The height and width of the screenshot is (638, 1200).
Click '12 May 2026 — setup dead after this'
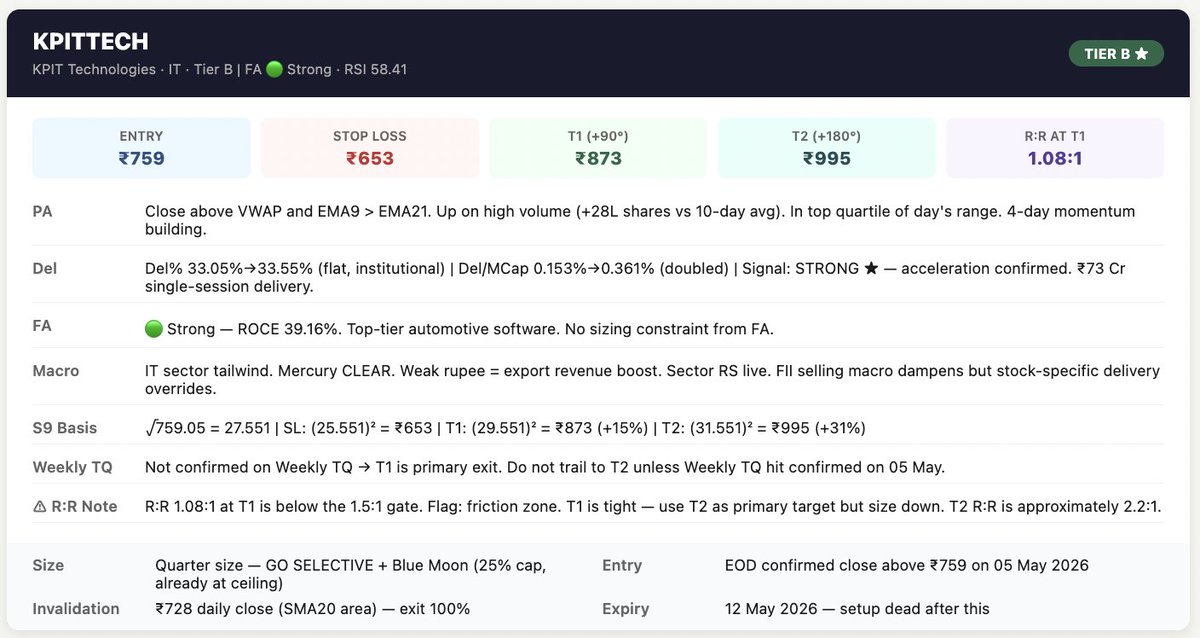[x=857, y=609]
